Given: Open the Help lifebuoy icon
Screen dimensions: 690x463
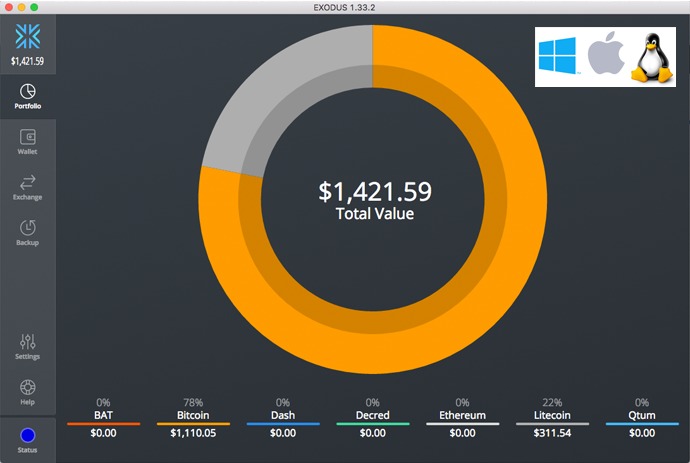Looking at the screenshot, I should click(x=28, y=387).
